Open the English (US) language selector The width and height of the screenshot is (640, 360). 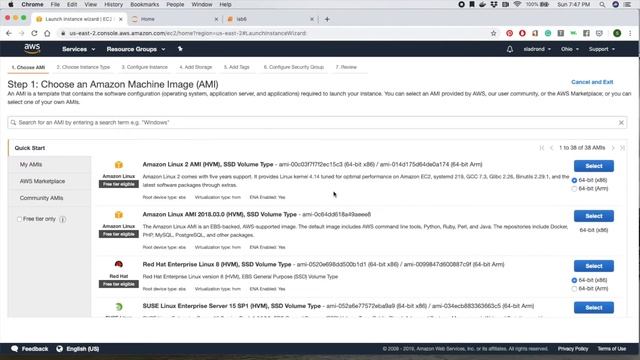(78, 349)
